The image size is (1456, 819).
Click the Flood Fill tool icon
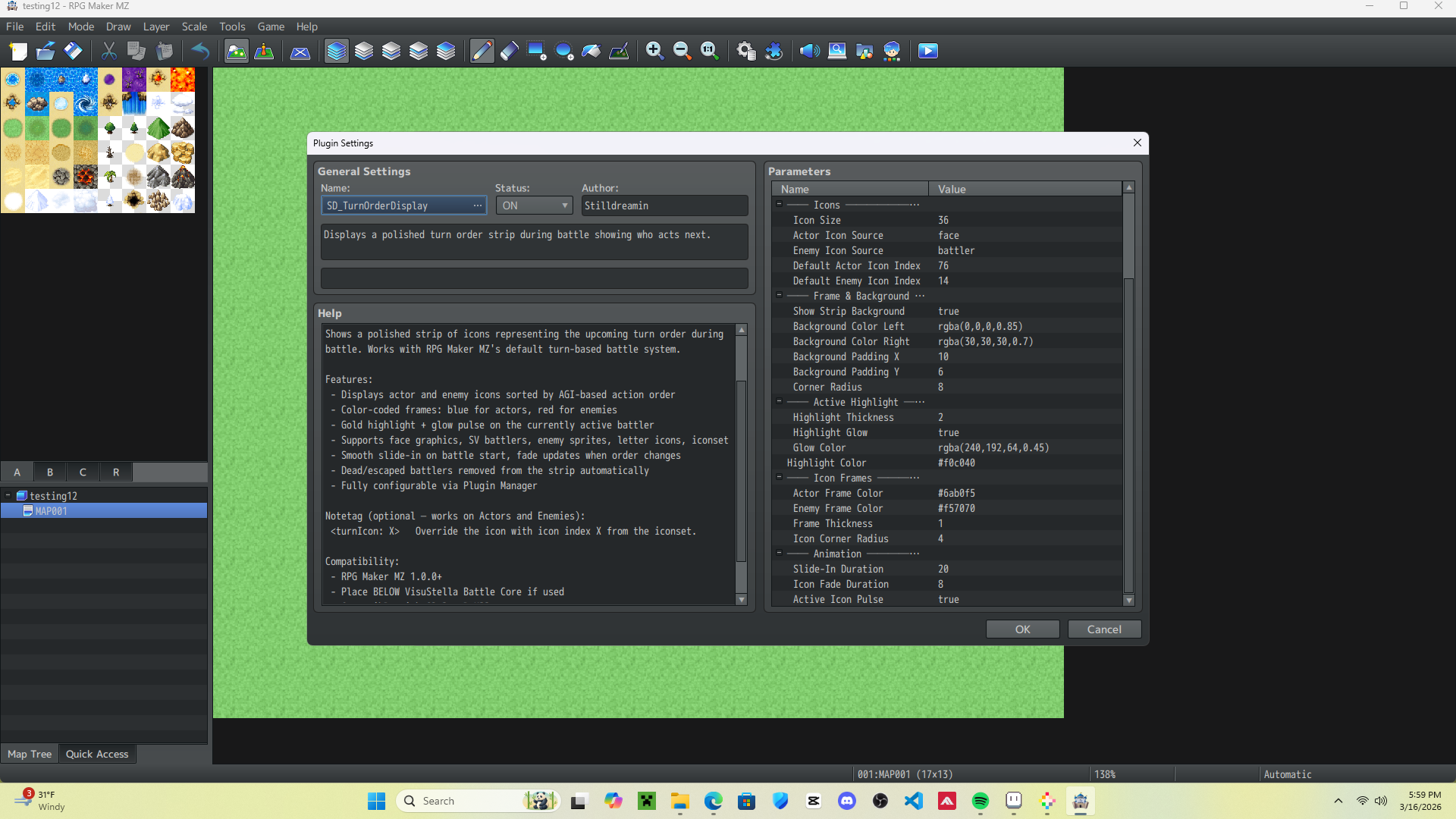591,52
